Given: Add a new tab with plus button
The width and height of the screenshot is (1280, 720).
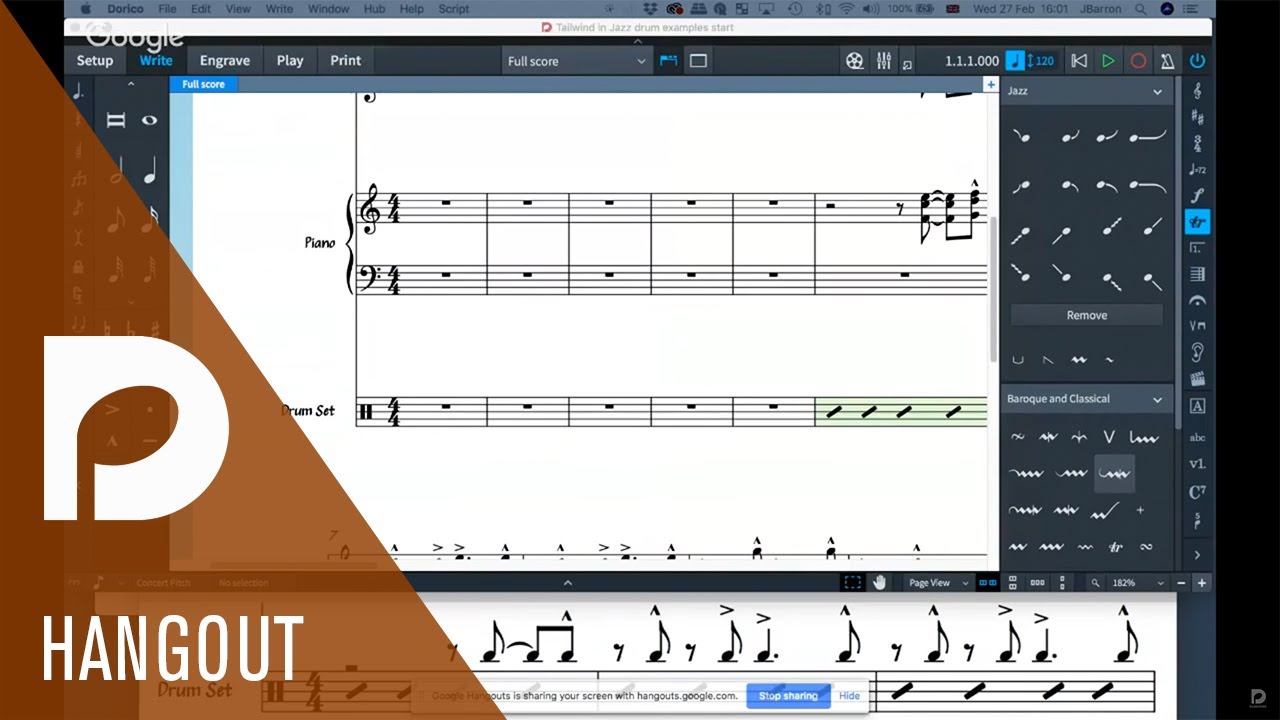Looking at the screenshot, I should [x=991, y=85].
